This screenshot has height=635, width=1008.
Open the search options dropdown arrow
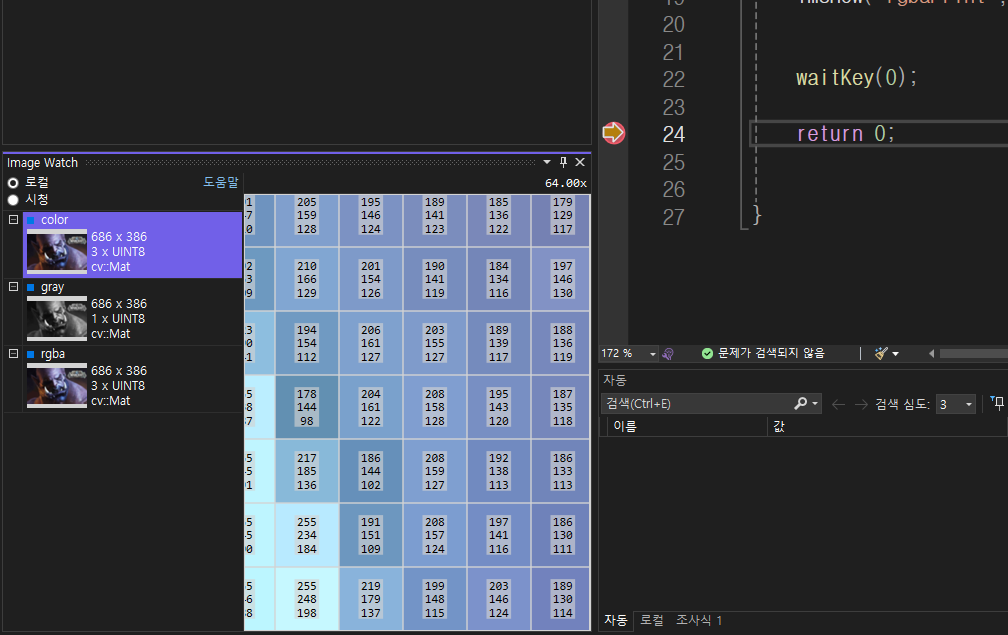[x=815, y=404]
